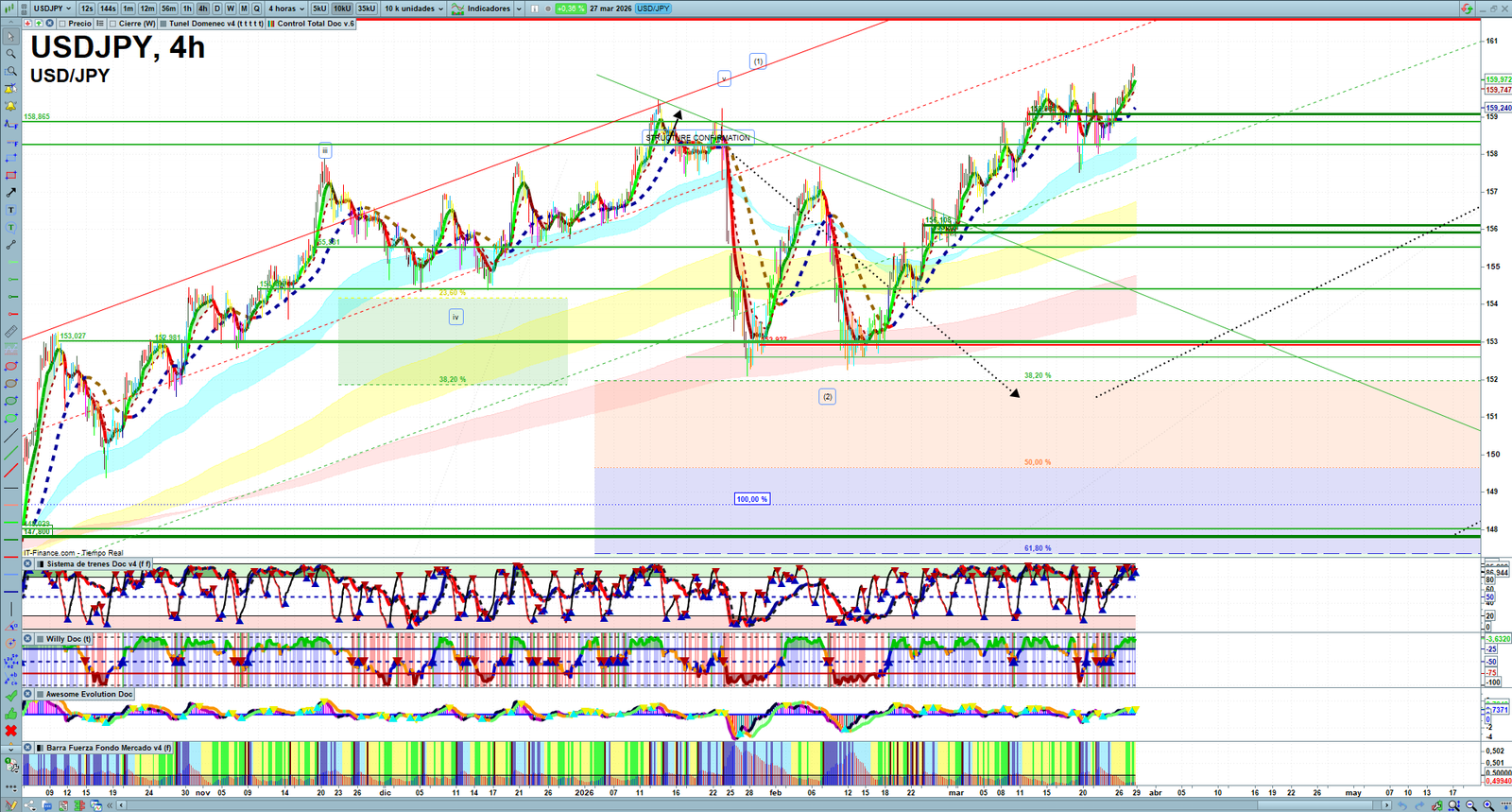Select the D daily timeframe
Viewport: 1512px width, 812px height.
tap(216, 9)
